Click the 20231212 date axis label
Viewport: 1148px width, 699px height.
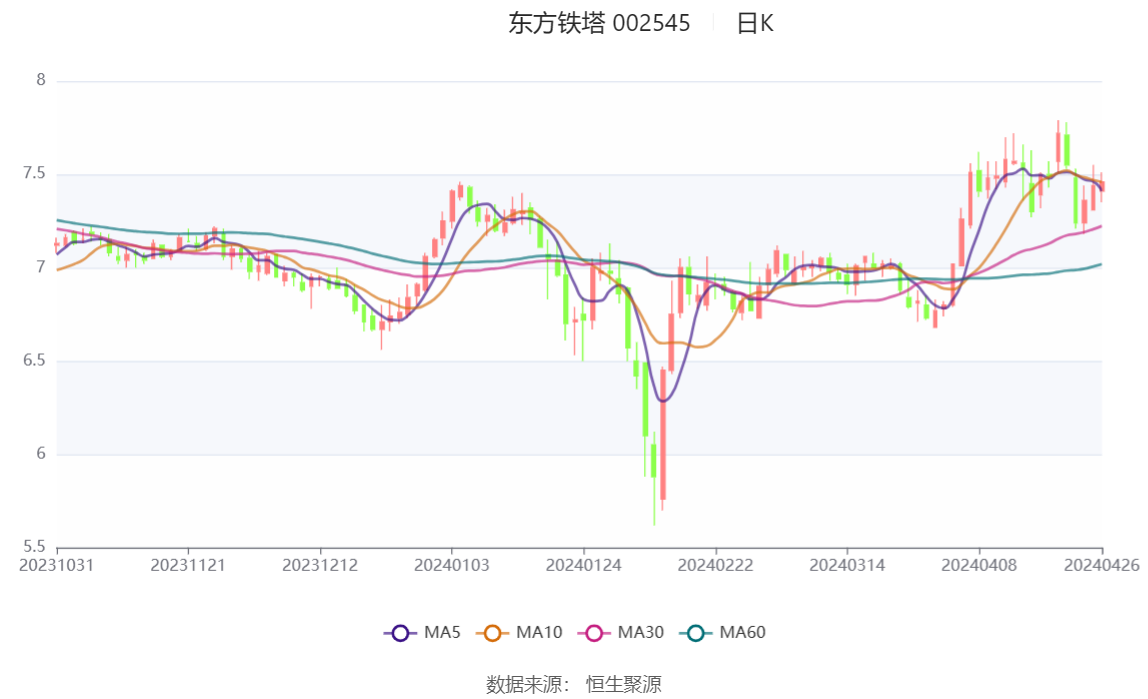point(320,565)
